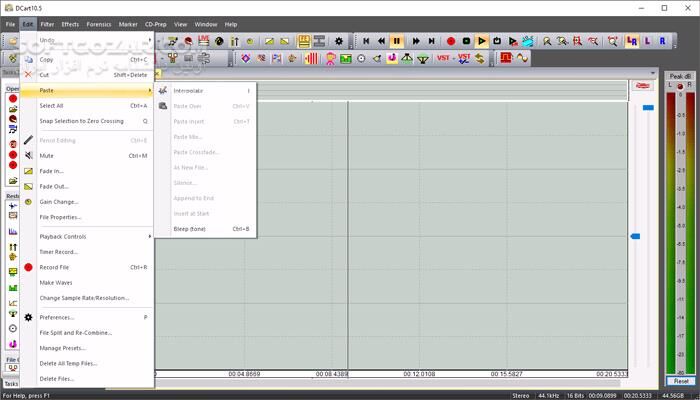Viewport: 700px width, 400px height.
Task: Click the Reset button under peak meter
Action: coord(680,381)
